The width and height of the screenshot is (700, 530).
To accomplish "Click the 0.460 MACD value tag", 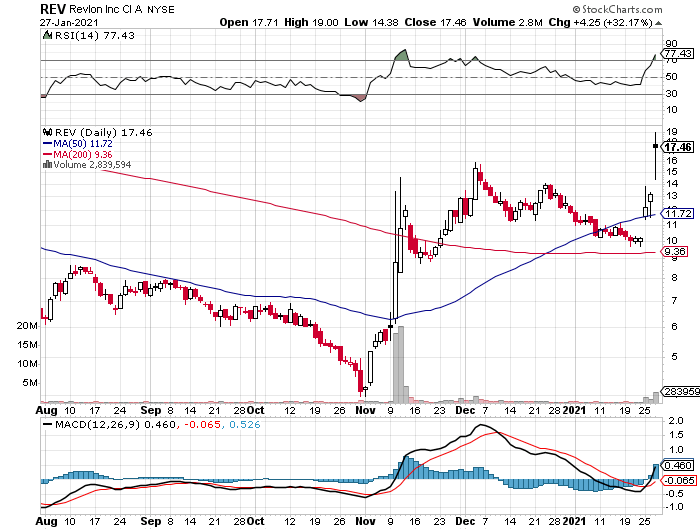I will [679, 466].
